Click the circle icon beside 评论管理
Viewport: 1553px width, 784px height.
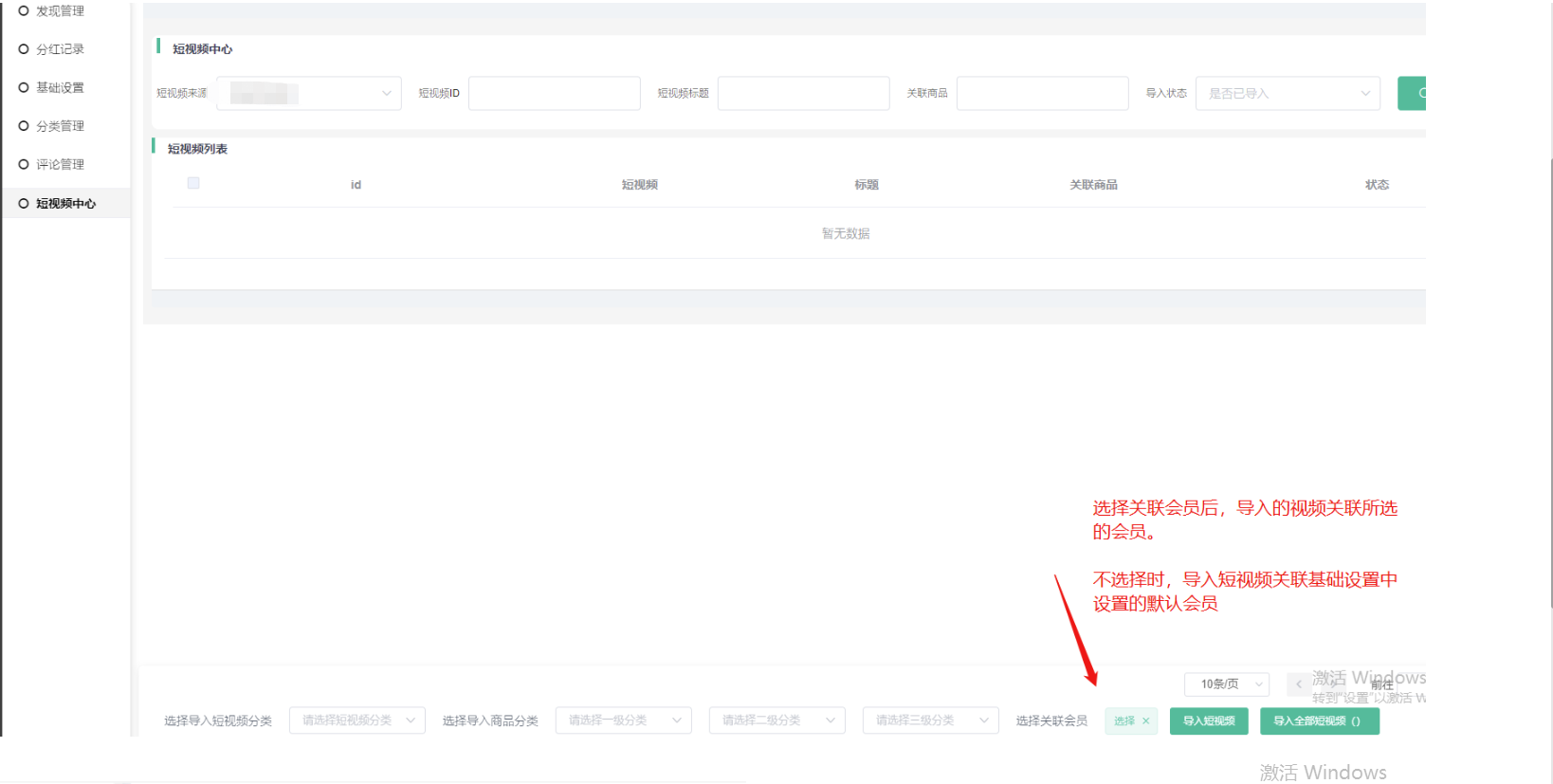coord(24,164)
